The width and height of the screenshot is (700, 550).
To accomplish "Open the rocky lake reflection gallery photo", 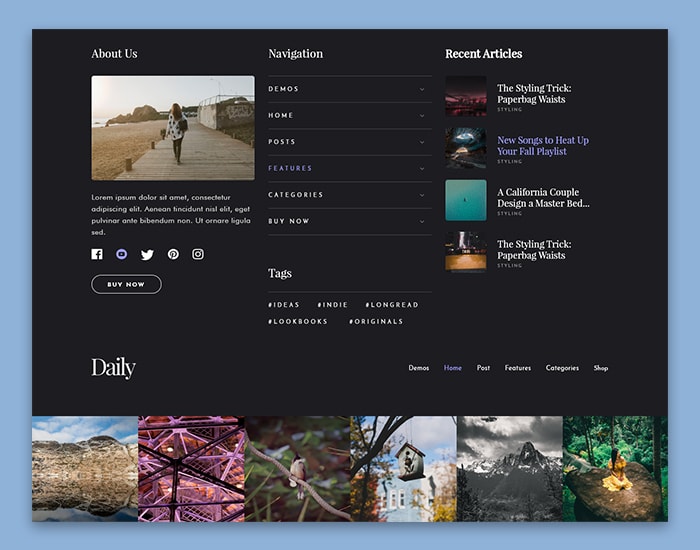I will pyautogui.click(x=85, y=469).
